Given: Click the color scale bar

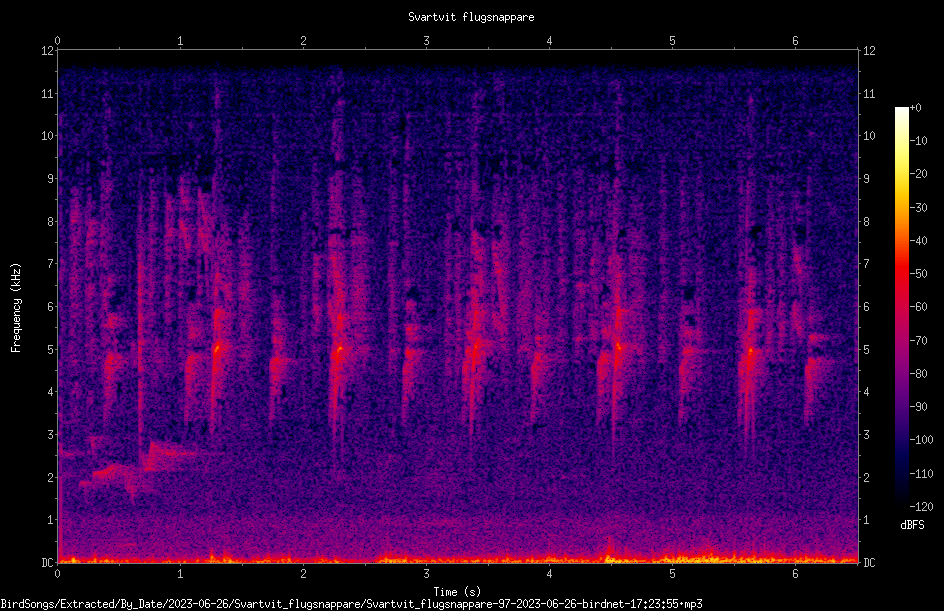Looking at the screenshot, I should (901, 307).
